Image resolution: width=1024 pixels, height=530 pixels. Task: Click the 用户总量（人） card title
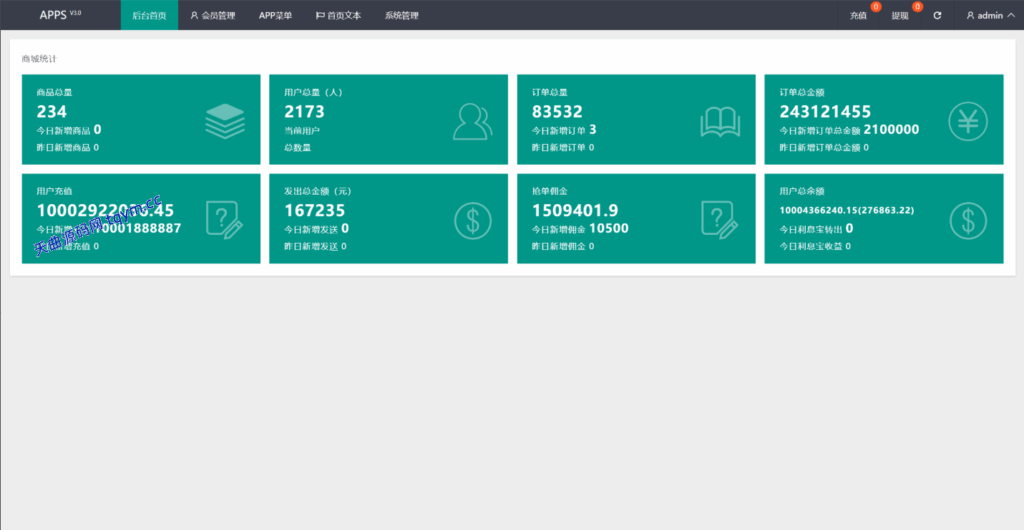click(313, 93)
